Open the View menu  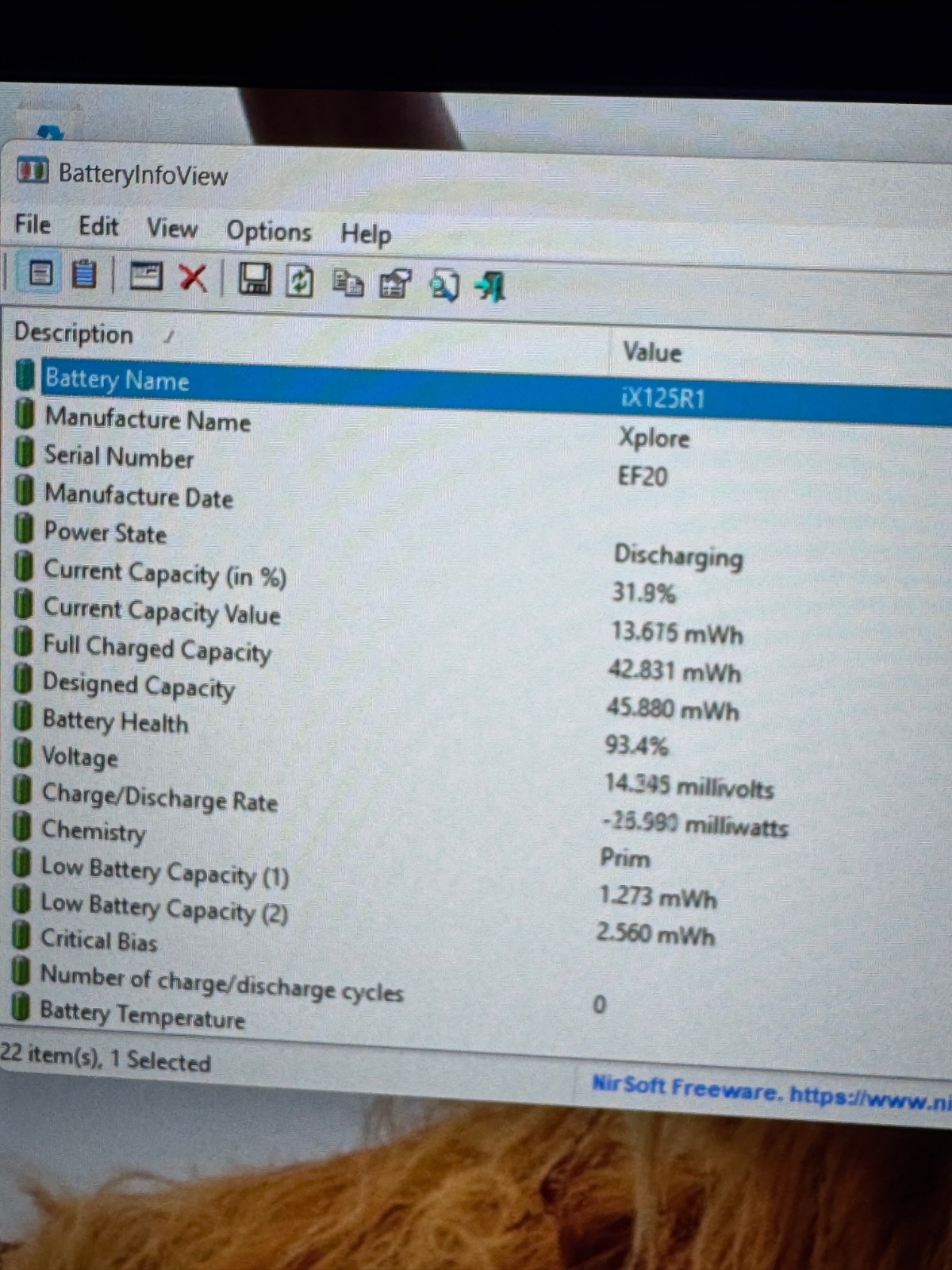(171, 229)
